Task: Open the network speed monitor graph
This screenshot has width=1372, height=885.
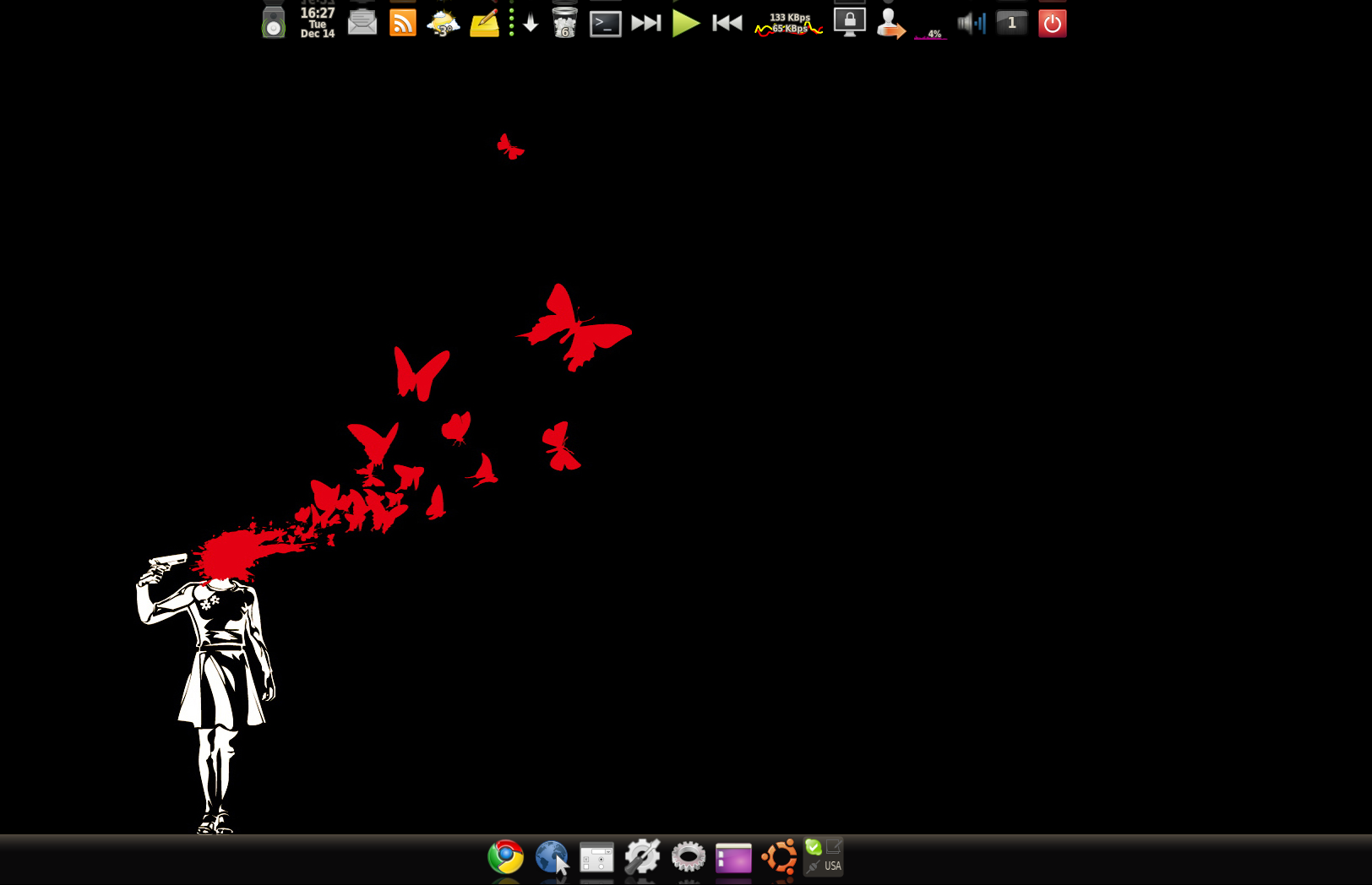Action: pos(789,24)
